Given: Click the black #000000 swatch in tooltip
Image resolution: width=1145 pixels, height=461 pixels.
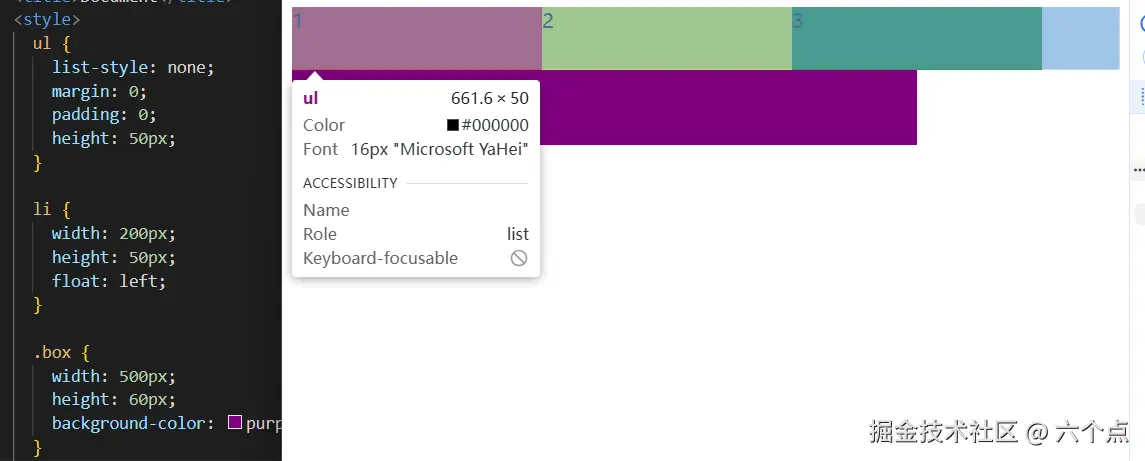Looking at the screenshot, I should (453, 125).
